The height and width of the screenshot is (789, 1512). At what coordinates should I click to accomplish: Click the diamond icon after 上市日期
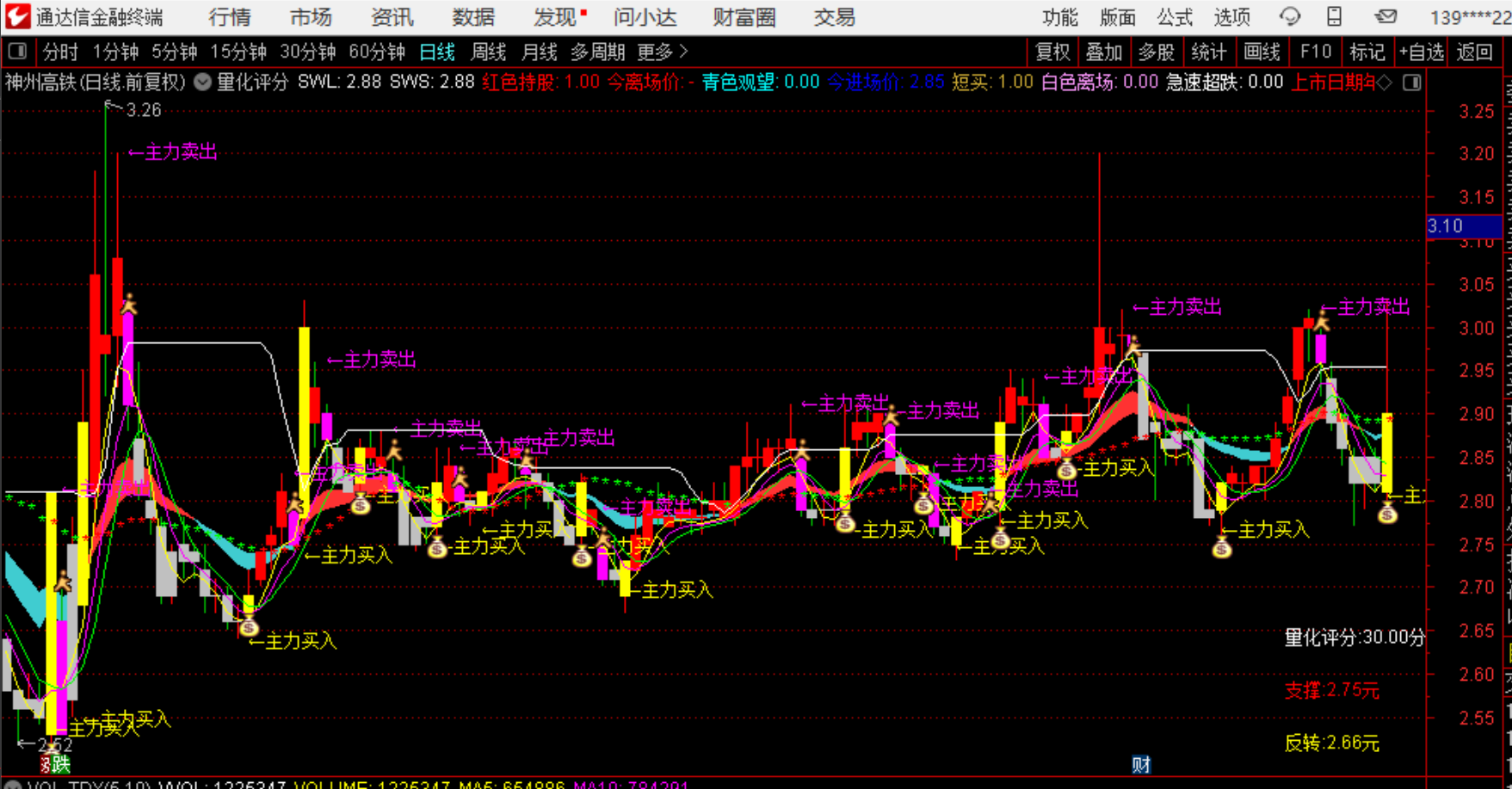pos(1385,83)
